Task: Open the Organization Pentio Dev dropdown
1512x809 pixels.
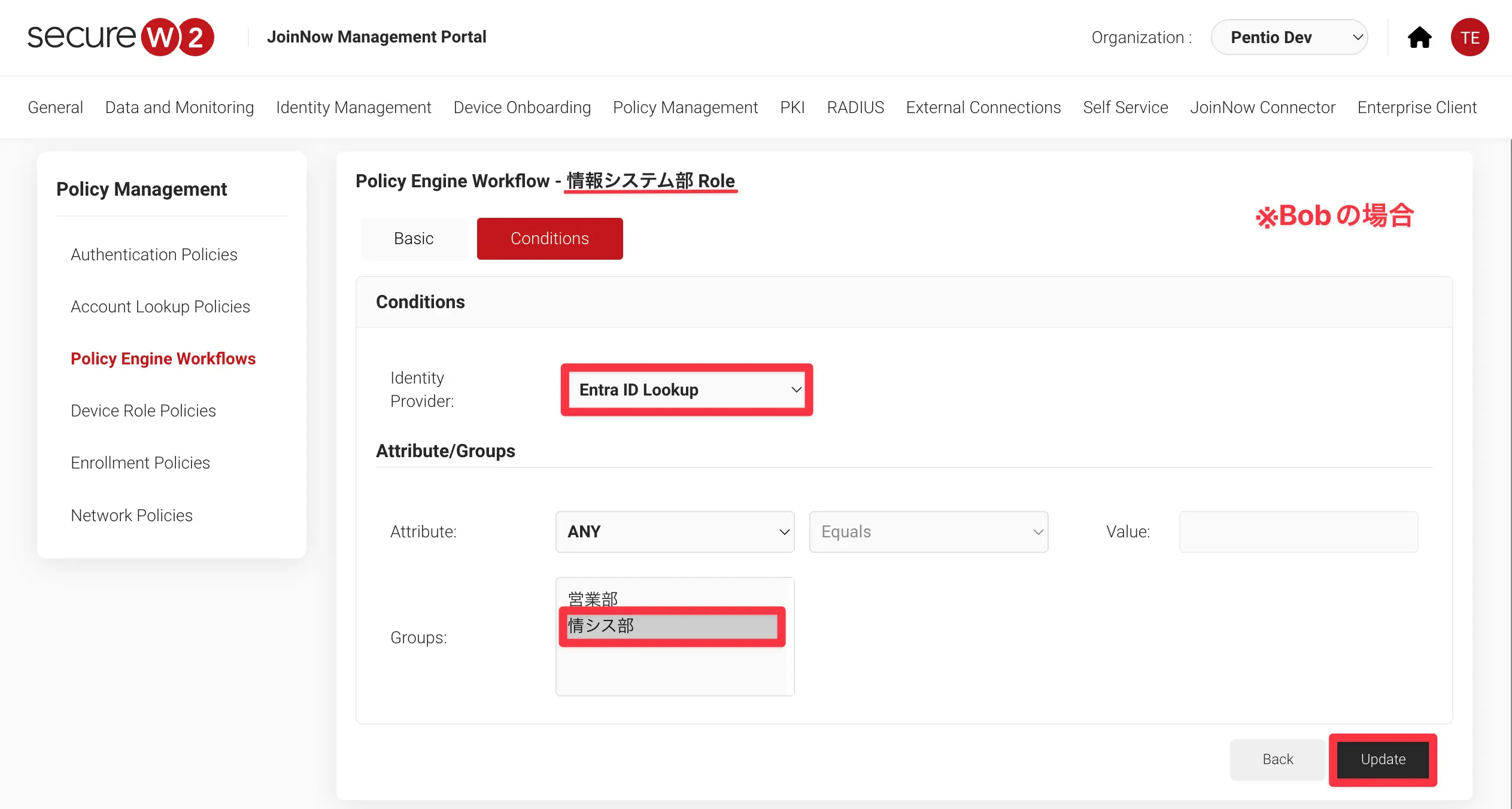Action: click(1289, 38)
